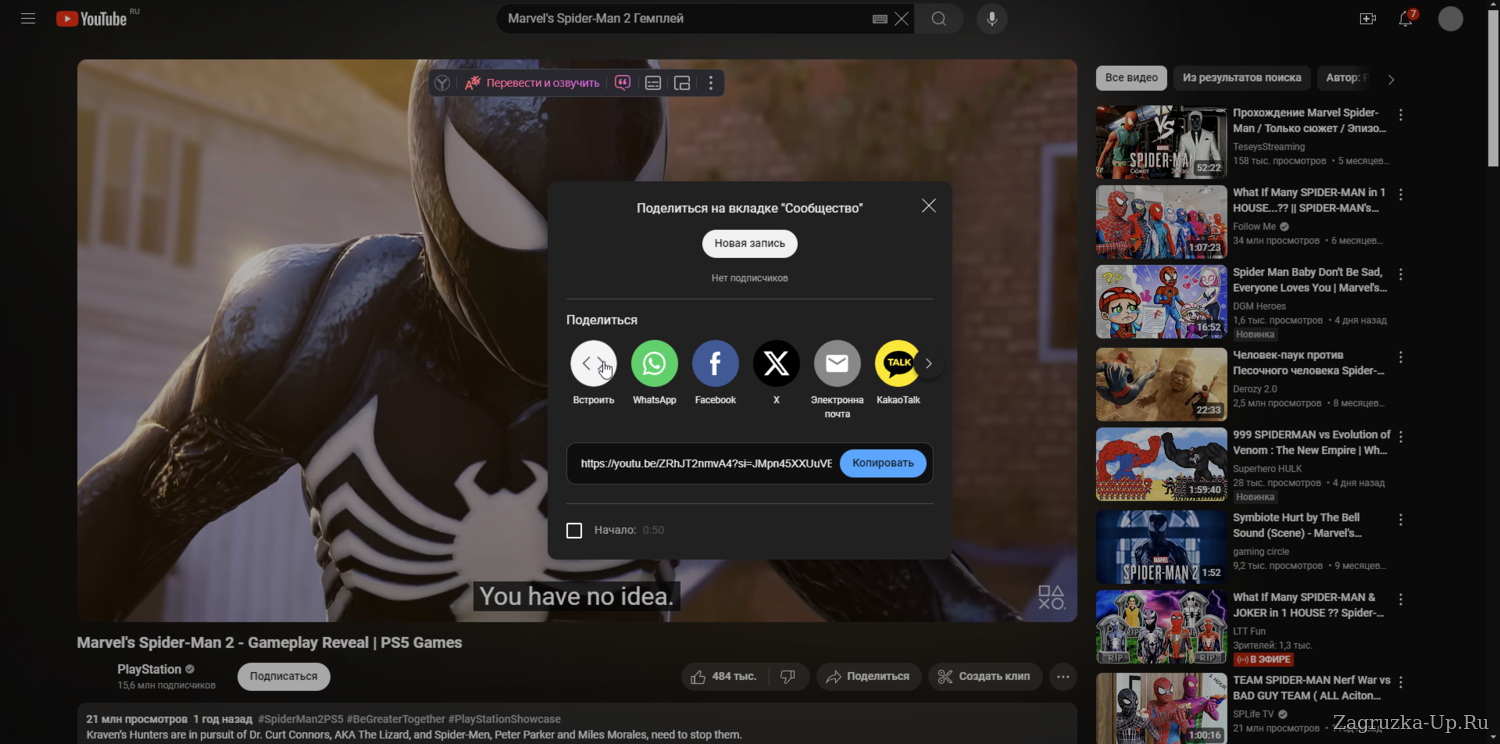
Task: Start voice search with the microphone
Action: [991, 19]
